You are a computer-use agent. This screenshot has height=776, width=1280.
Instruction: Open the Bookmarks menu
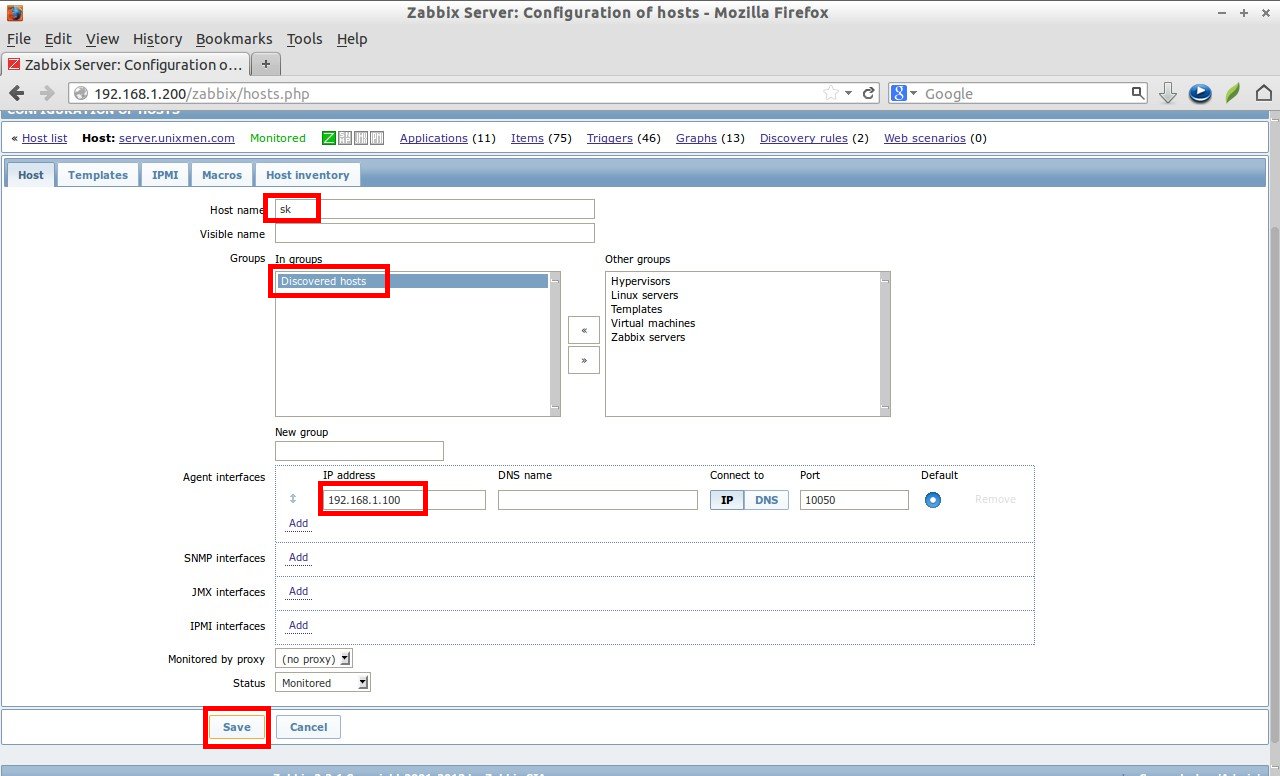234,39
